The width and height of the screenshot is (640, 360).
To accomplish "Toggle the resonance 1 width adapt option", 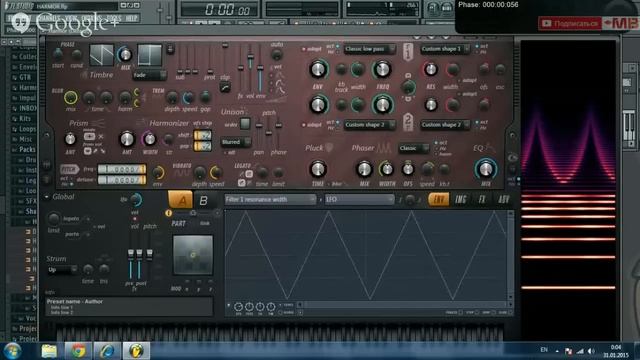I will click(468, 80).
